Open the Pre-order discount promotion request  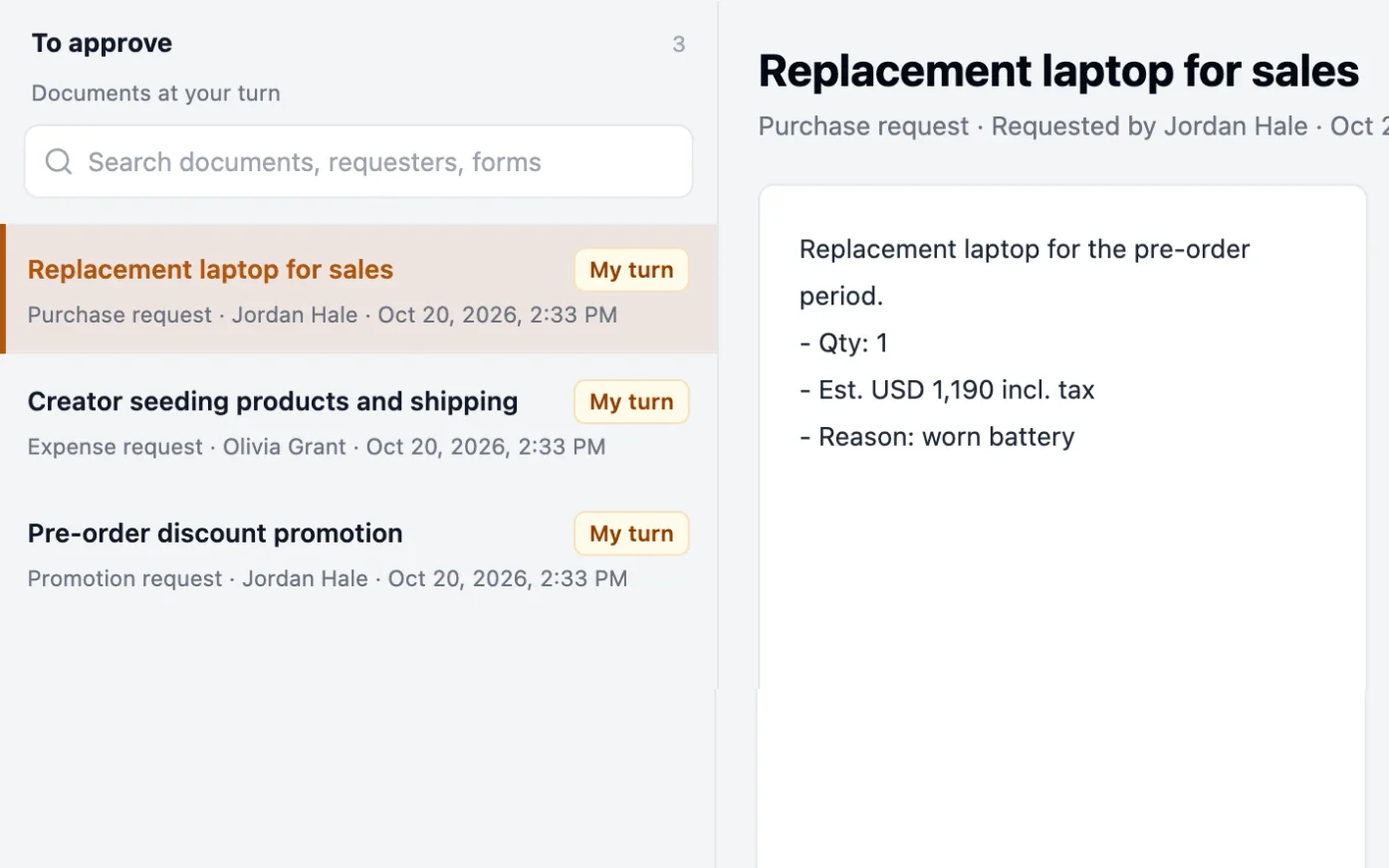pyautogui.click(x=358, y=552)
